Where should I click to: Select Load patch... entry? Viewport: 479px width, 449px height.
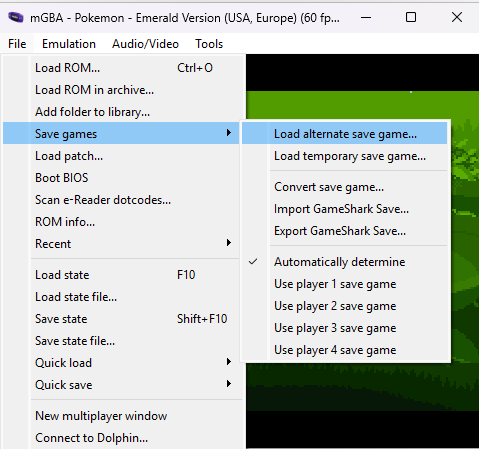[x=121, y=156]
